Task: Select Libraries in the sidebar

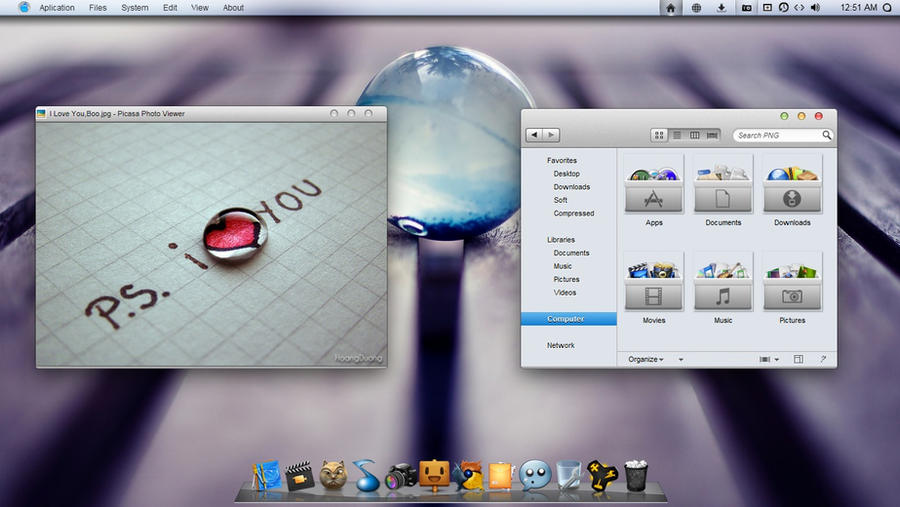Action: point(561,240)
